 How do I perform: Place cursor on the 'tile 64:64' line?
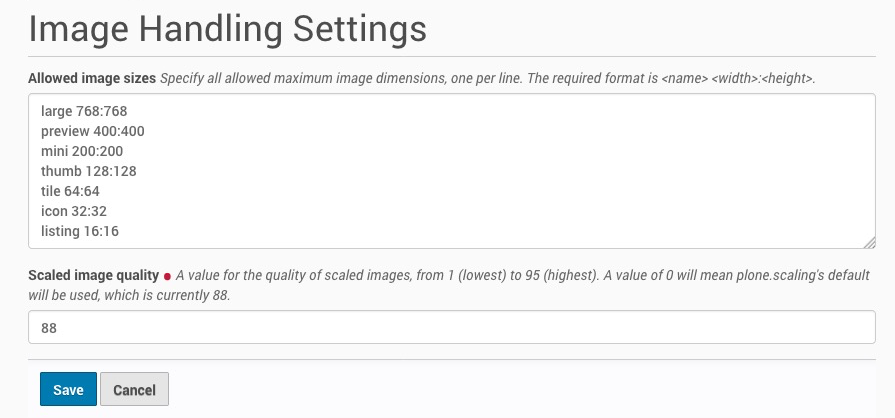70,191
